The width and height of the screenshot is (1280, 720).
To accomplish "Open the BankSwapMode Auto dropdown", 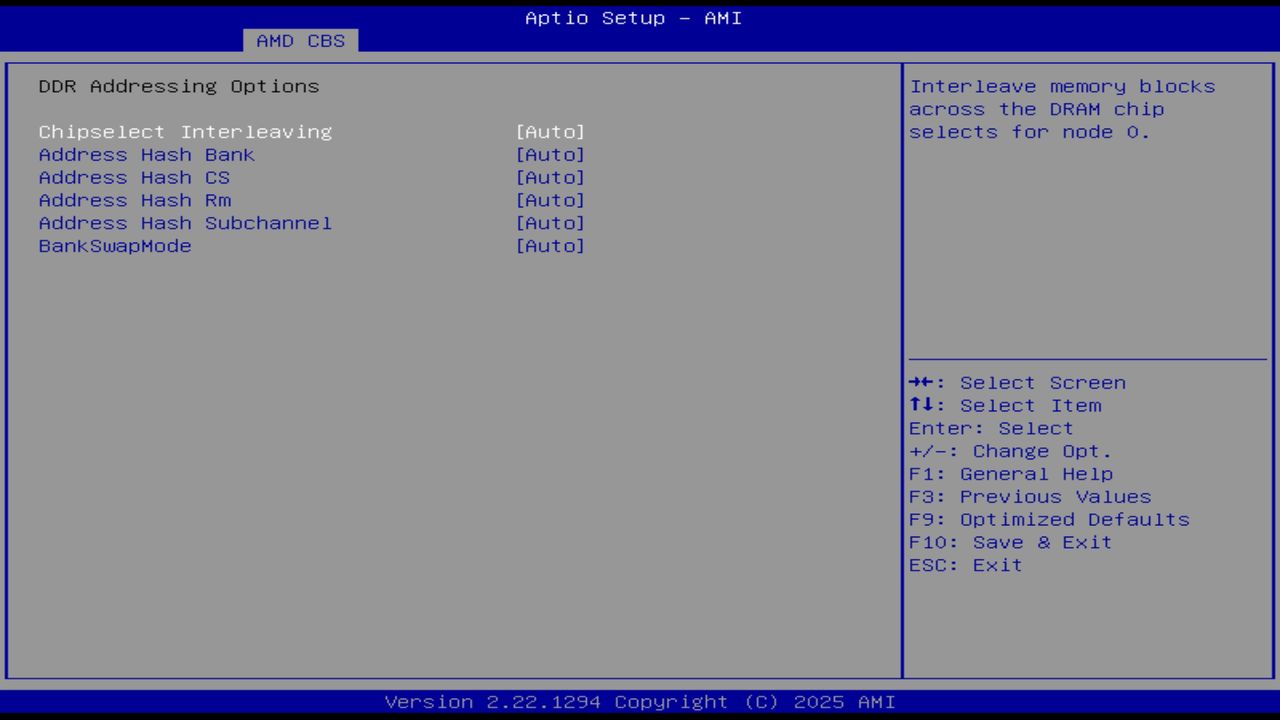I will tap(550, 246).
